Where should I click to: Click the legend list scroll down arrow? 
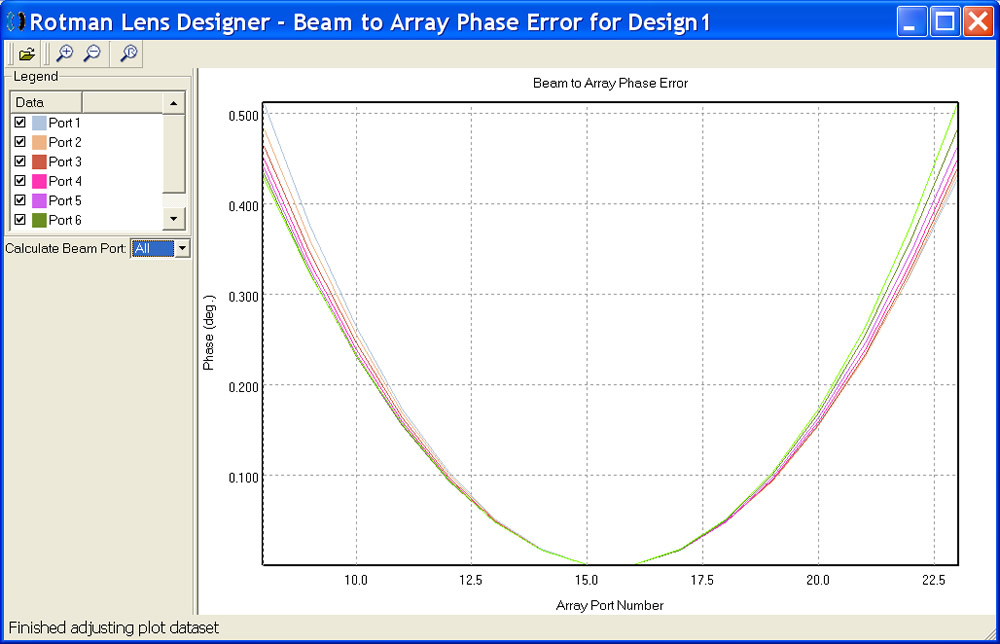coord(173,219)
